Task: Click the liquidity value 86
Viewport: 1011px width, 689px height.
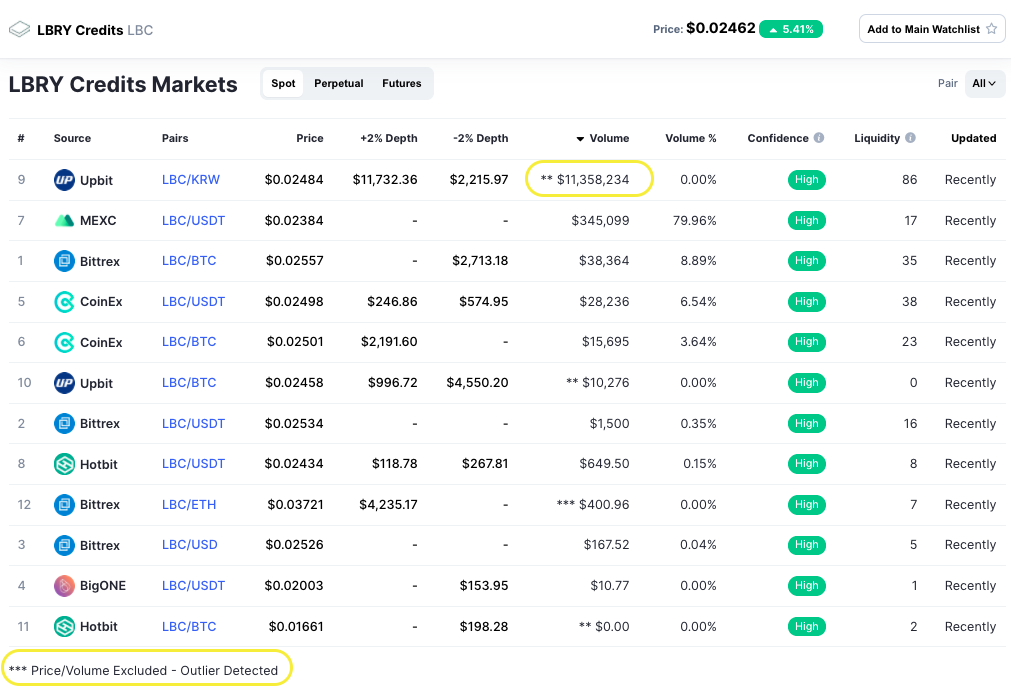Action: click(x=910, y=180)
